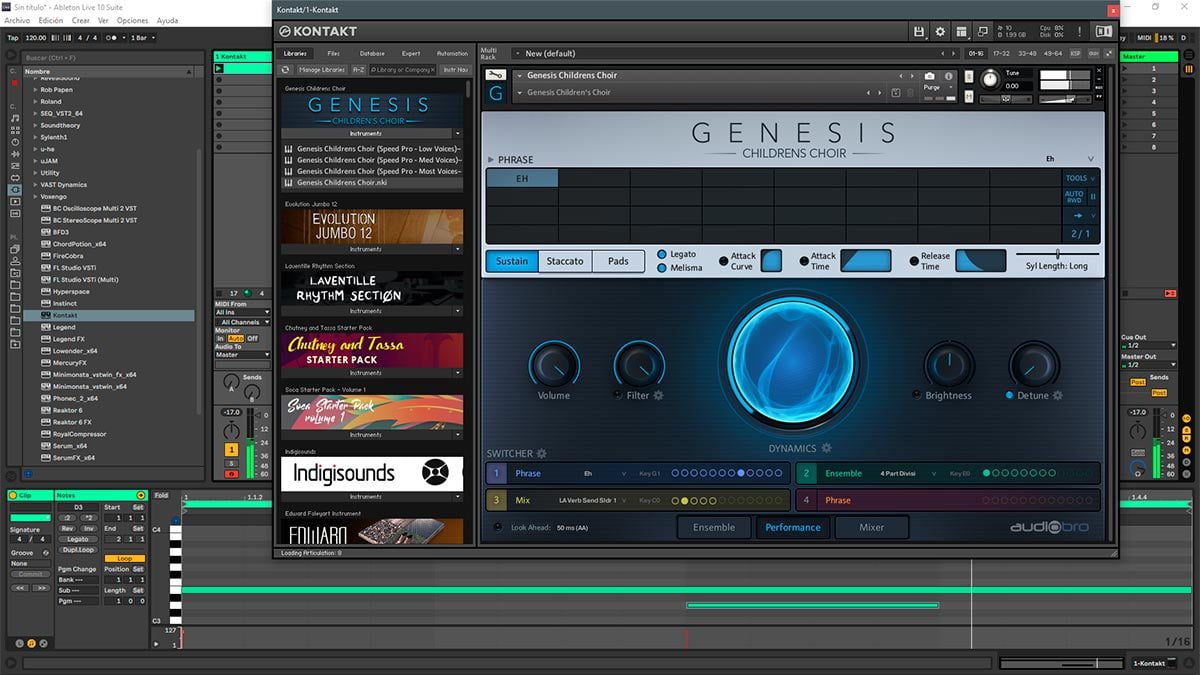Launch the first clip slot in 1 Kontakt track

219,69
